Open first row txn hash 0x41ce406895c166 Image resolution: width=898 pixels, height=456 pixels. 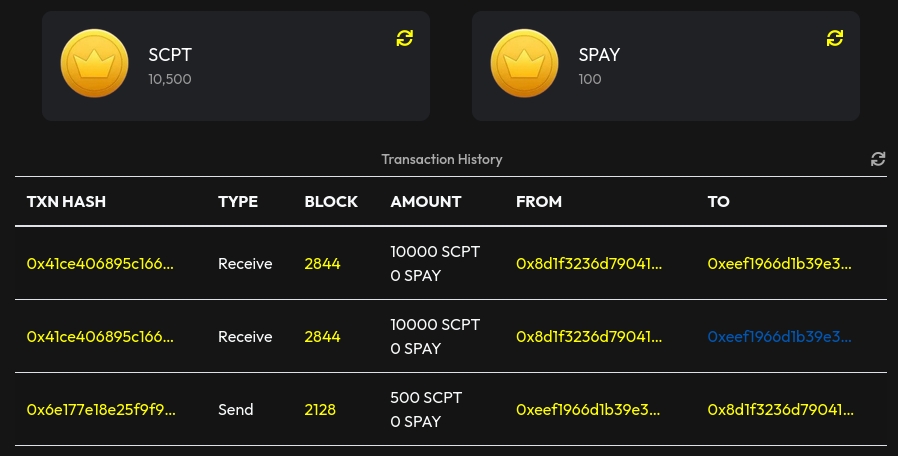click(100, 264)
